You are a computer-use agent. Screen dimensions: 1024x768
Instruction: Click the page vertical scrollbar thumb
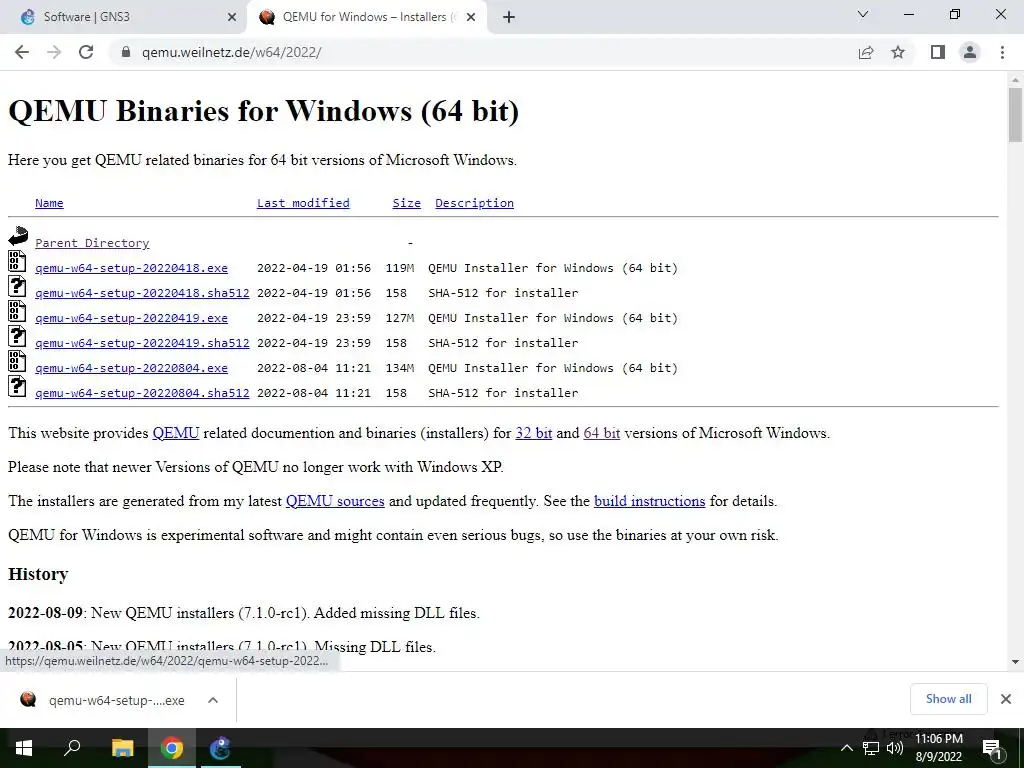(x=1015, y=114)
